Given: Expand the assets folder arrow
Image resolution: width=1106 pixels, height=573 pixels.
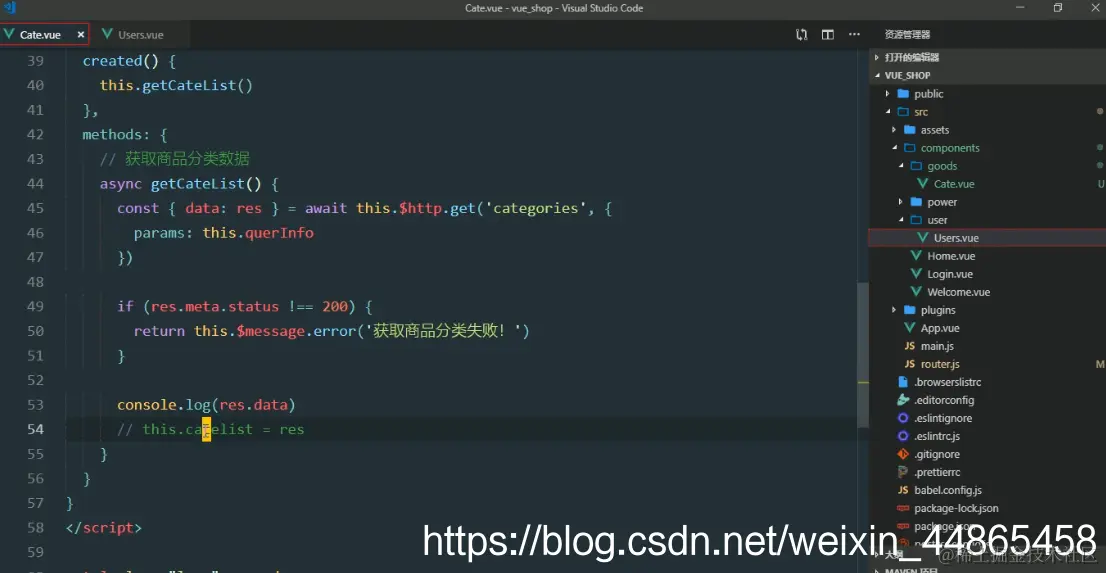Looking at the screenshot, I should 894,130.
